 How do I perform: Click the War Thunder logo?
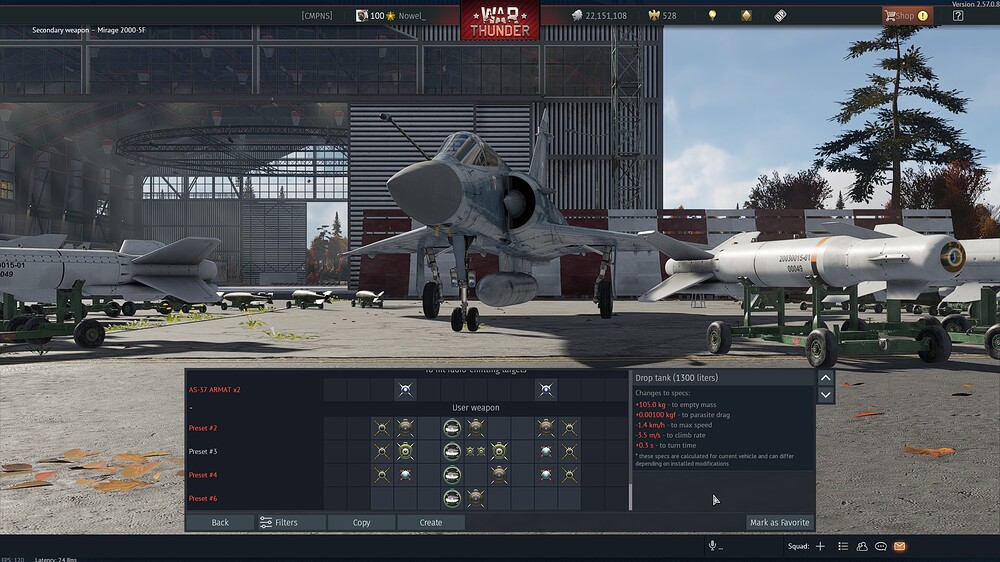(x=500, y=20)
